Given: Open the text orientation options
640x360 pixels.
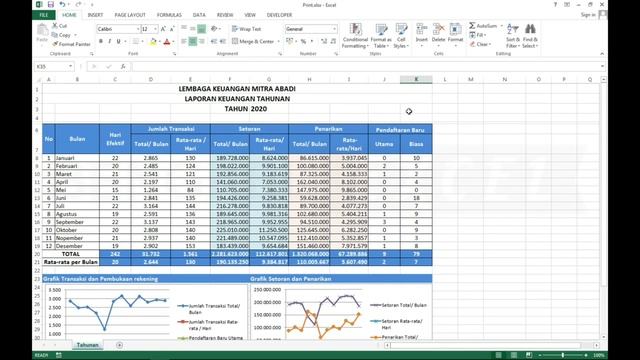Looking at the screenshot, I should [215, 29].
